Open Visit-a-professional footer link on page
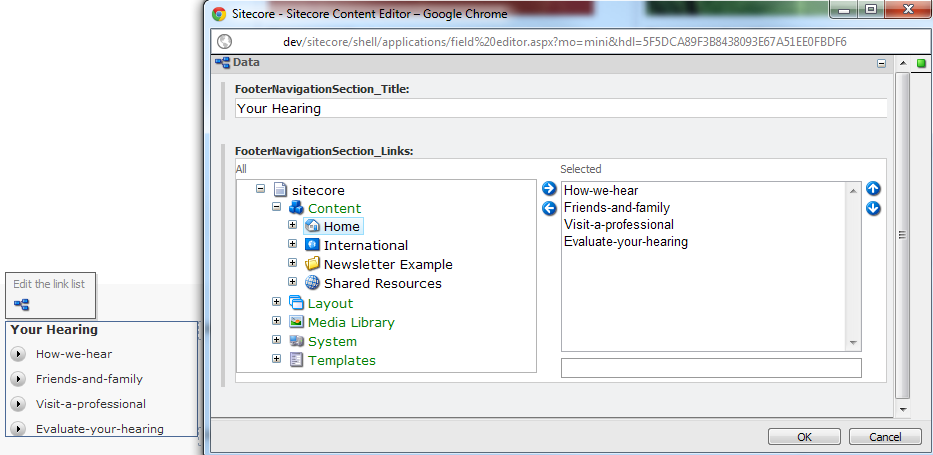 click(x=90, y=404)
